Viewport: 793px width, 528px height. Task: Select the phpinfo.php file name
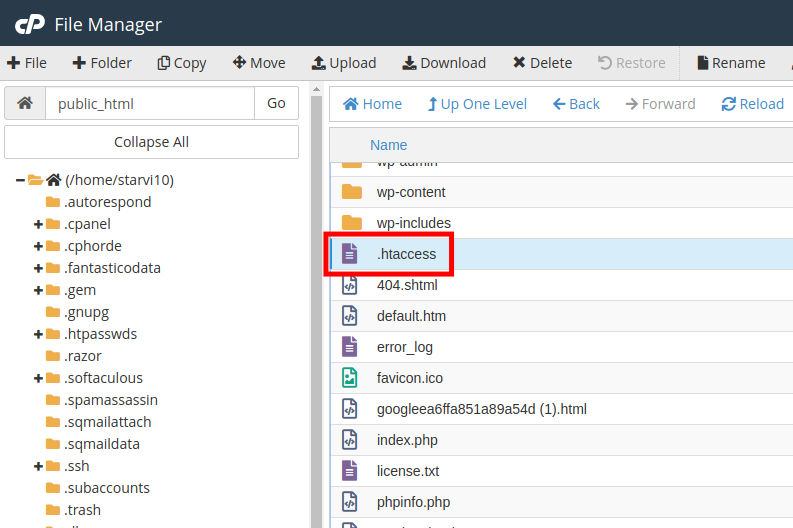pyautogui.click(x=413, y=502)
